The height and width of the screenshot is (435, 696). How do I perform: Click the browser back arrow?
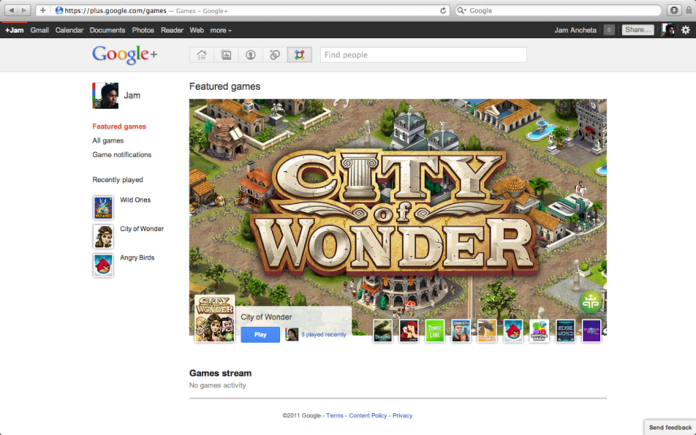pos(11,10)
